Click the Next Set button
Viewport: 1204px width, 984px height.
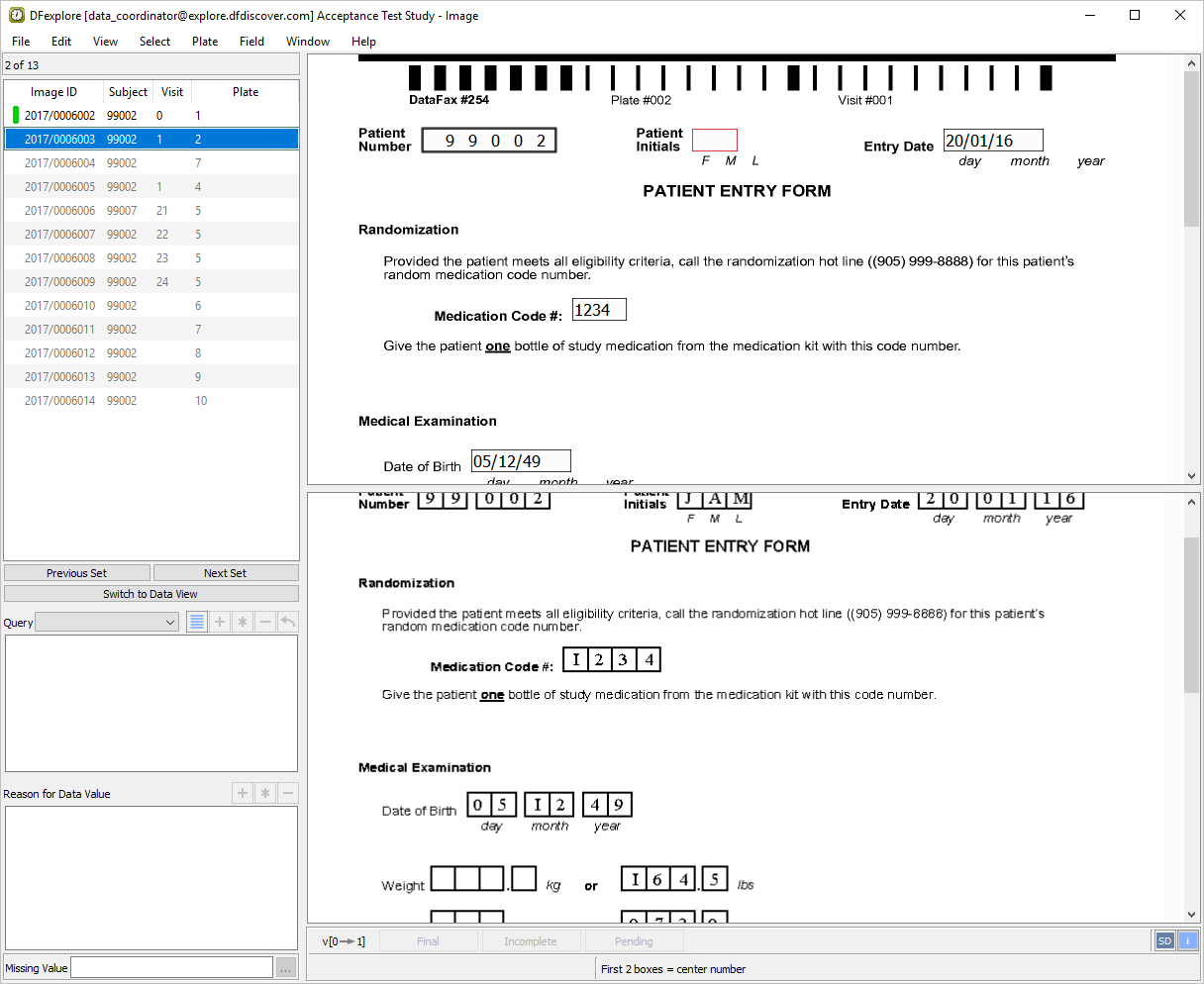(x=225, y=573)
